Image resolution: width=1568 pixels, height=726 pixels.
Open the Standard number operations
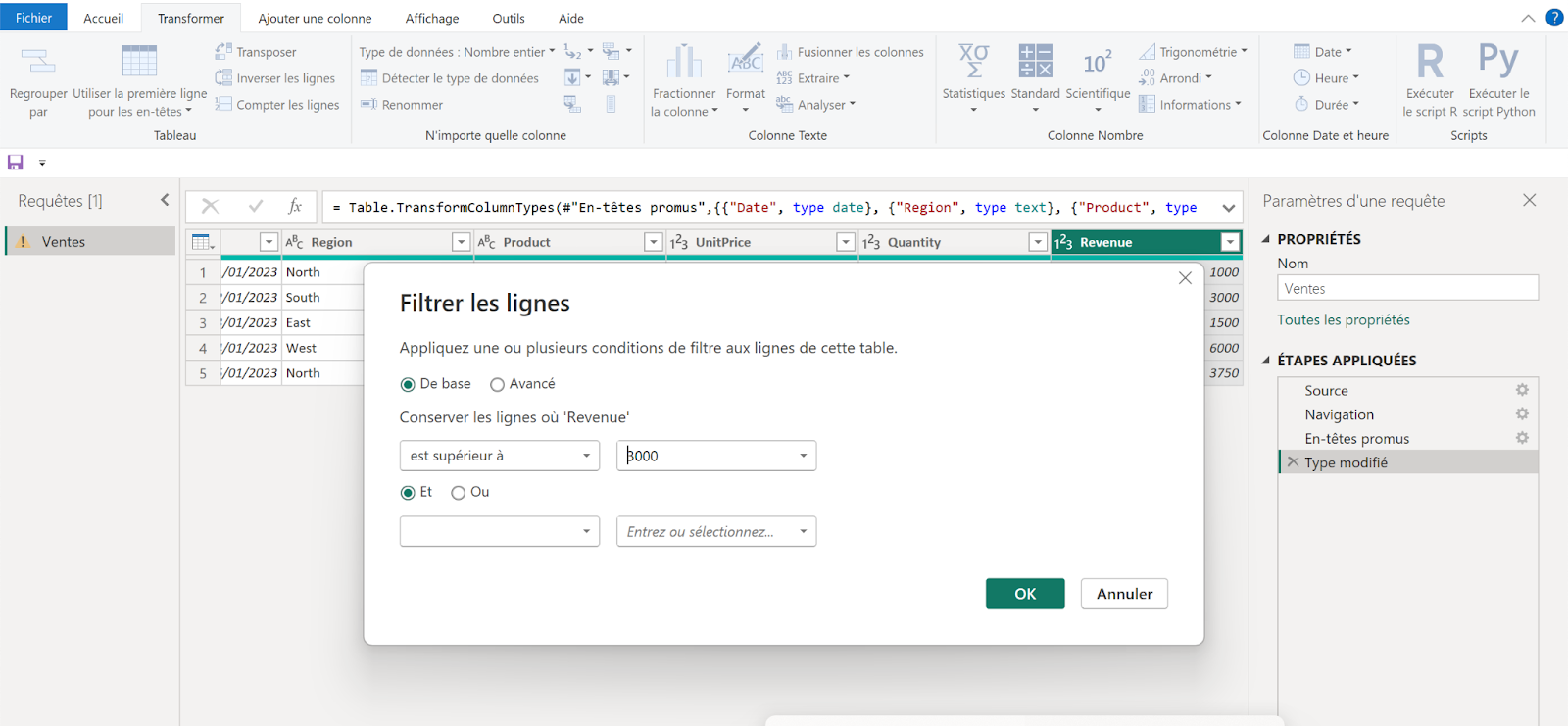[x=1036, y=78]
